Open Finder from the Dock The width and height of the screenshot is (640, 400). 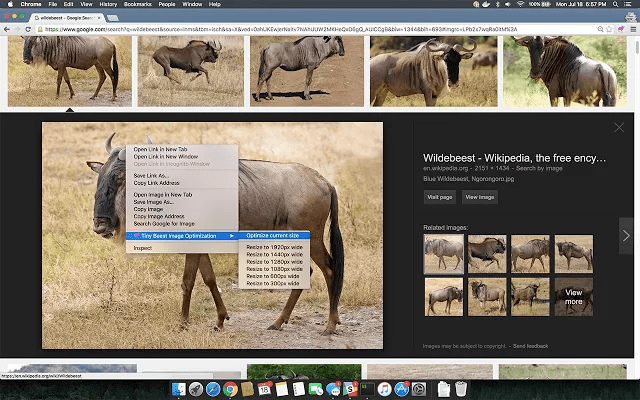179,389
